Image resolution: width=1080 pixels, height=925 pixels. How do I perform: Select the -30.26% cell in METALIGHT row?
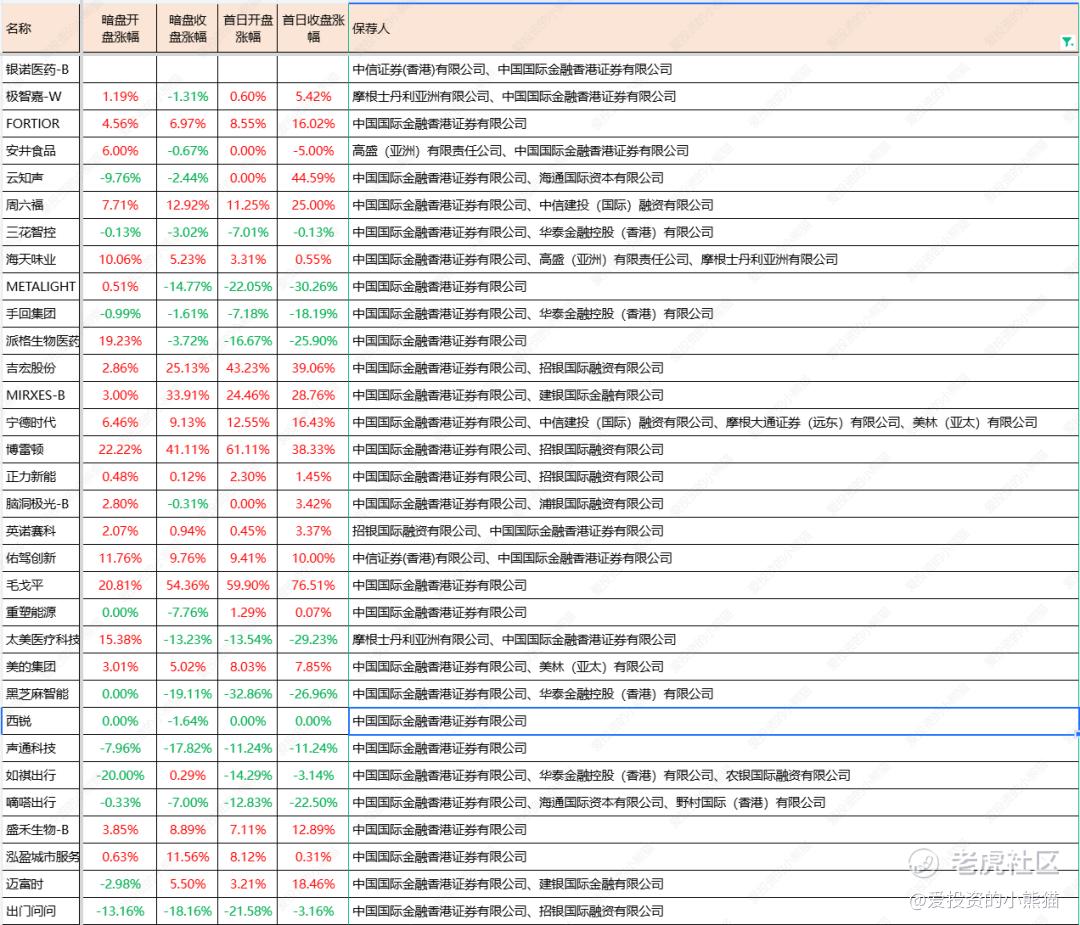point(313,287)
